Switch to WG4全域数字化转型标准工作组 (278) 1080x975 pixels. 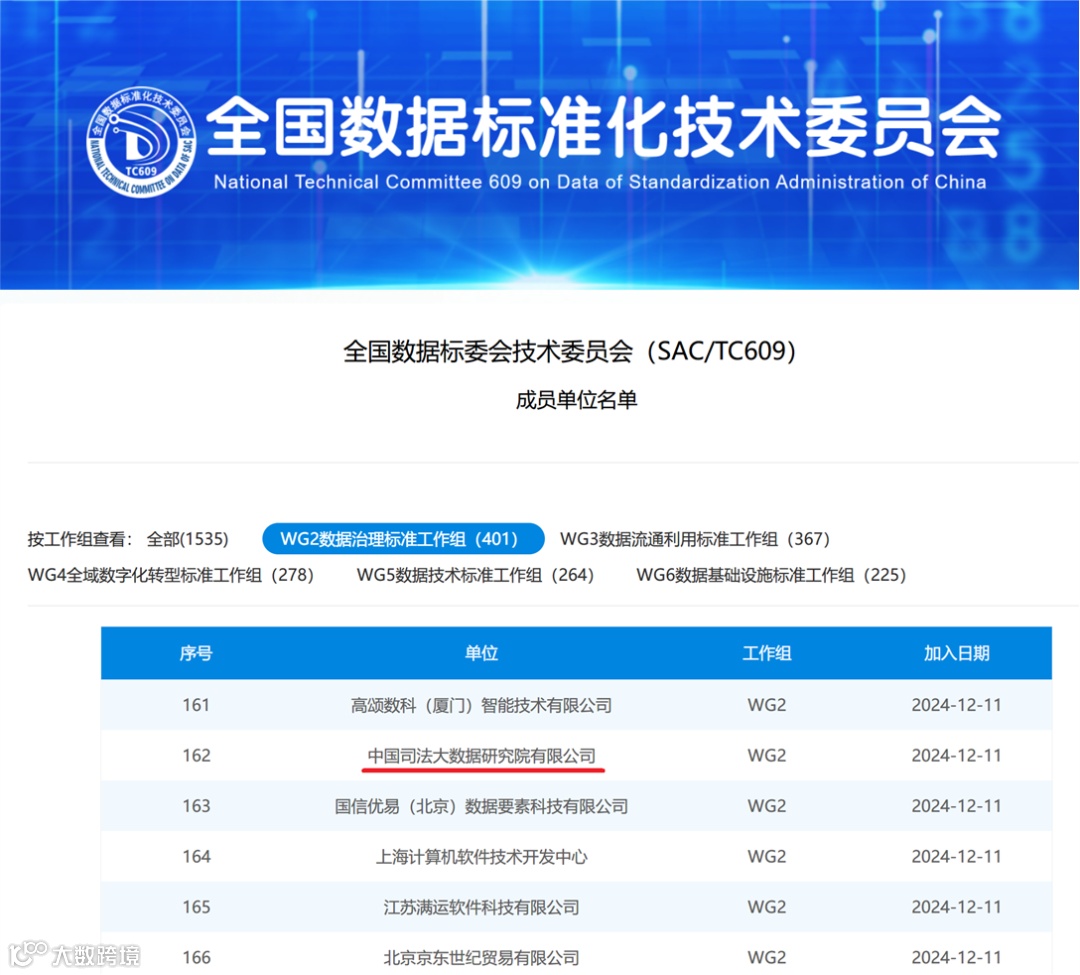[x=171, y=575]
